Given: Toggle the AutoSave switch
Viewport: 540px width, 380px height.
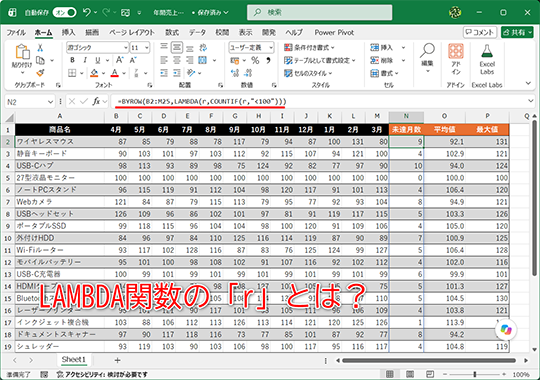Looking at the screenshot, I should click(x=64, y=13).
